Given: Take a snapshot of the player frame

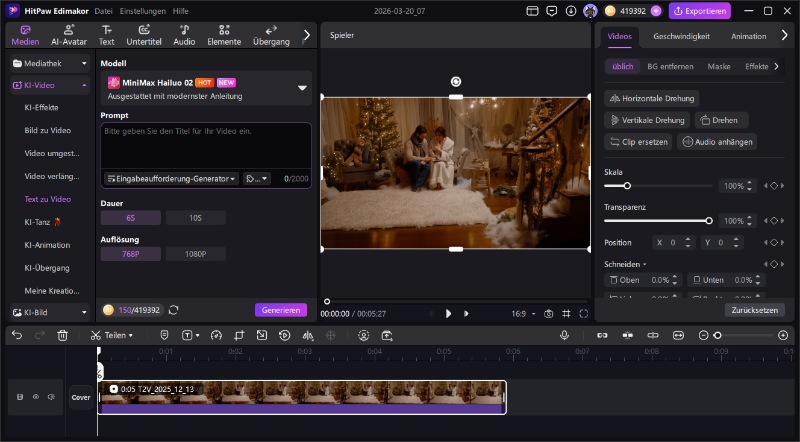Looking at the screenshot, I should (x=548, y=314).
